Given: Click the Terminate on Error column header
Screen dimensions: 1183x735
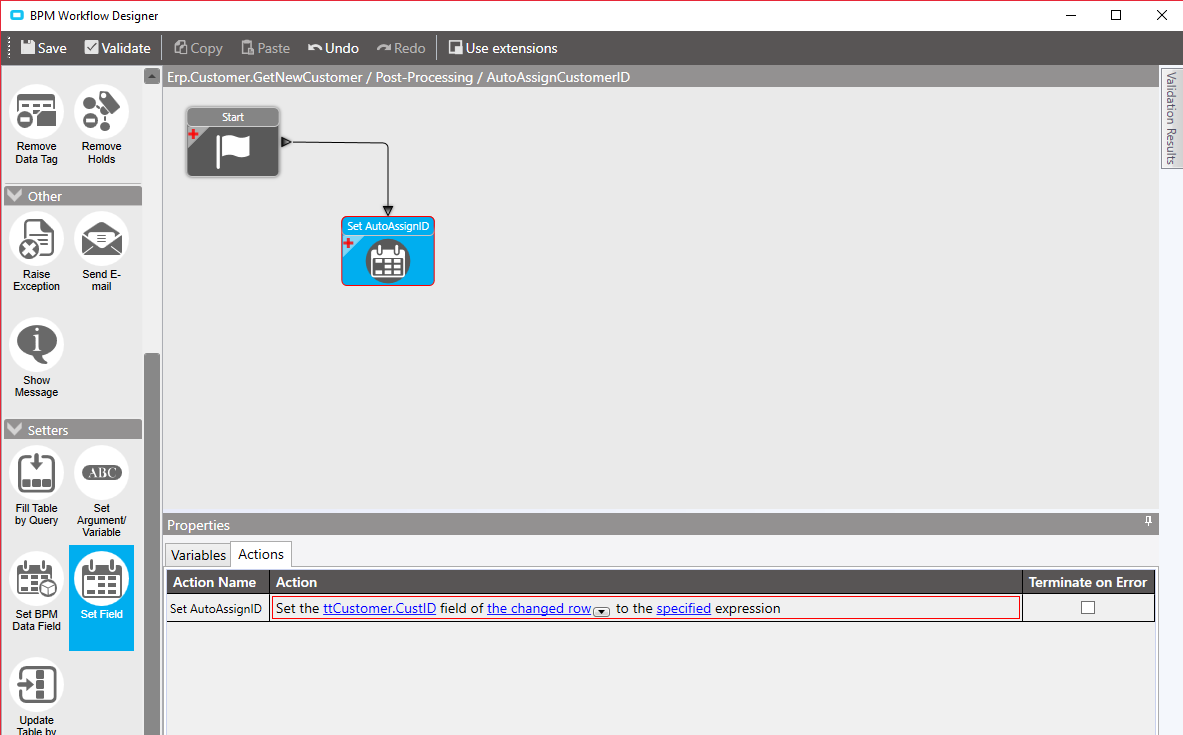Looking at the screenshot, I should pyautogui.click(x=1088, y=582).
